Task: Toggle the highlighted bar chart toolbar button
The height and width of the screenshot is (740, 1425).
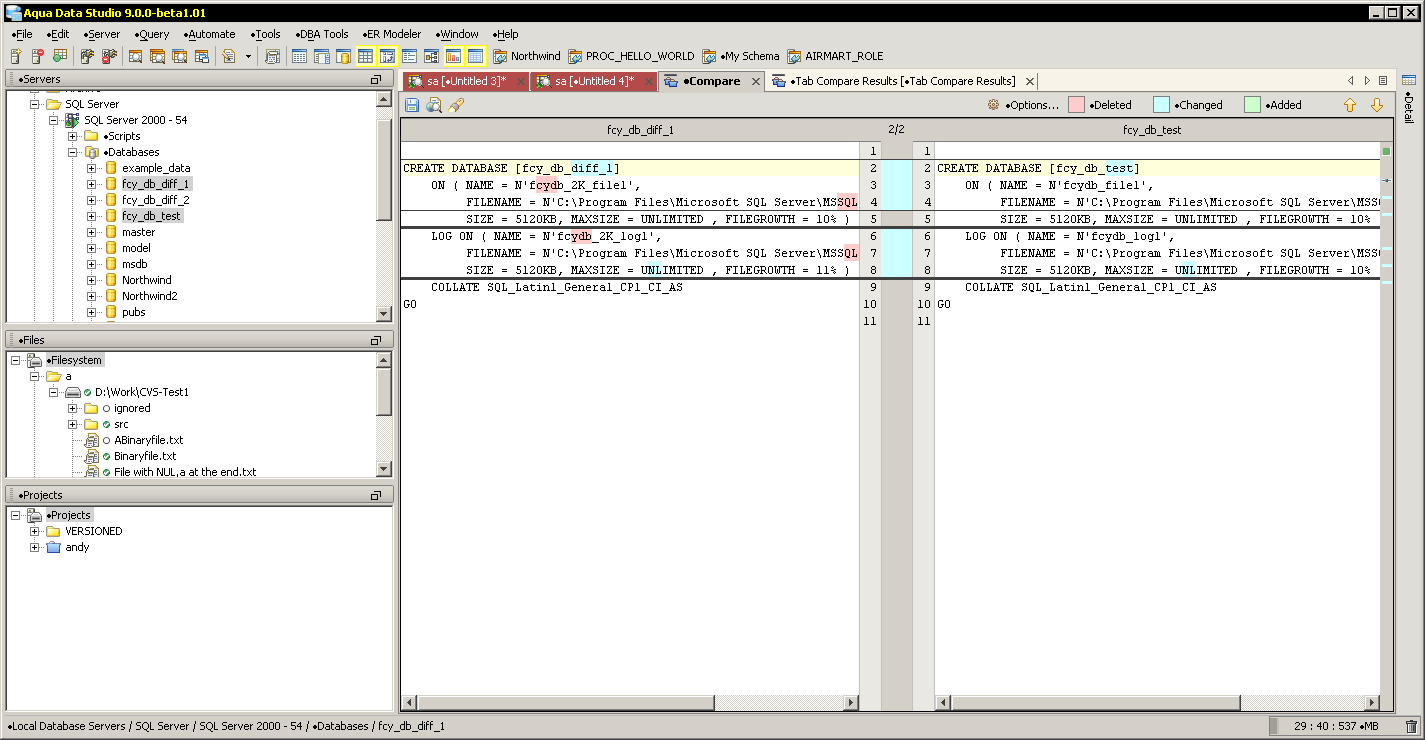Action: click(453, 56)
